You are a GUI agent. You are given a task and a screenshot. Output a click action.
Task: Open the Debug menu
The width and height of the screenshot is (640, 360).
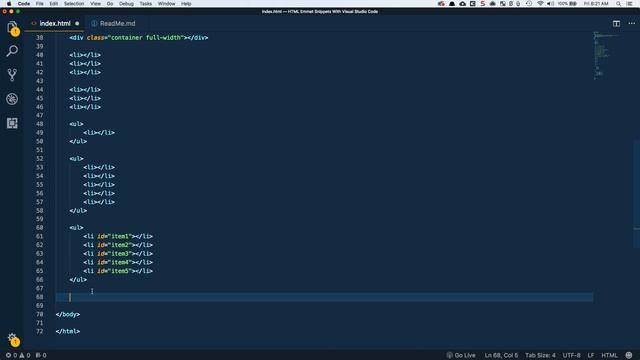[126, 4]
